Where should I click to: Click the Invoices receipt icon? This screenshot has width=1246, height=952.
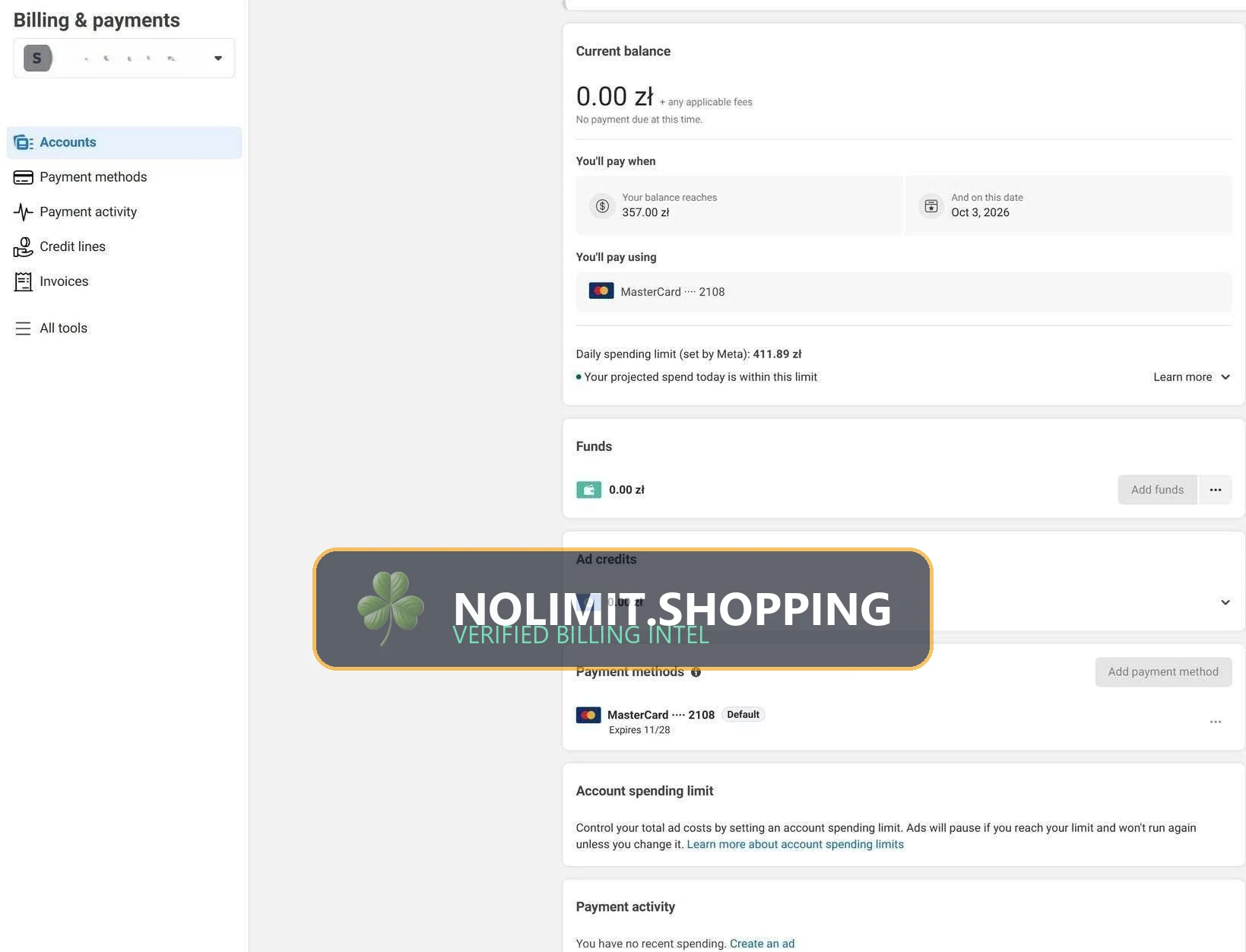pyautogui.click(x=24, y=282)
